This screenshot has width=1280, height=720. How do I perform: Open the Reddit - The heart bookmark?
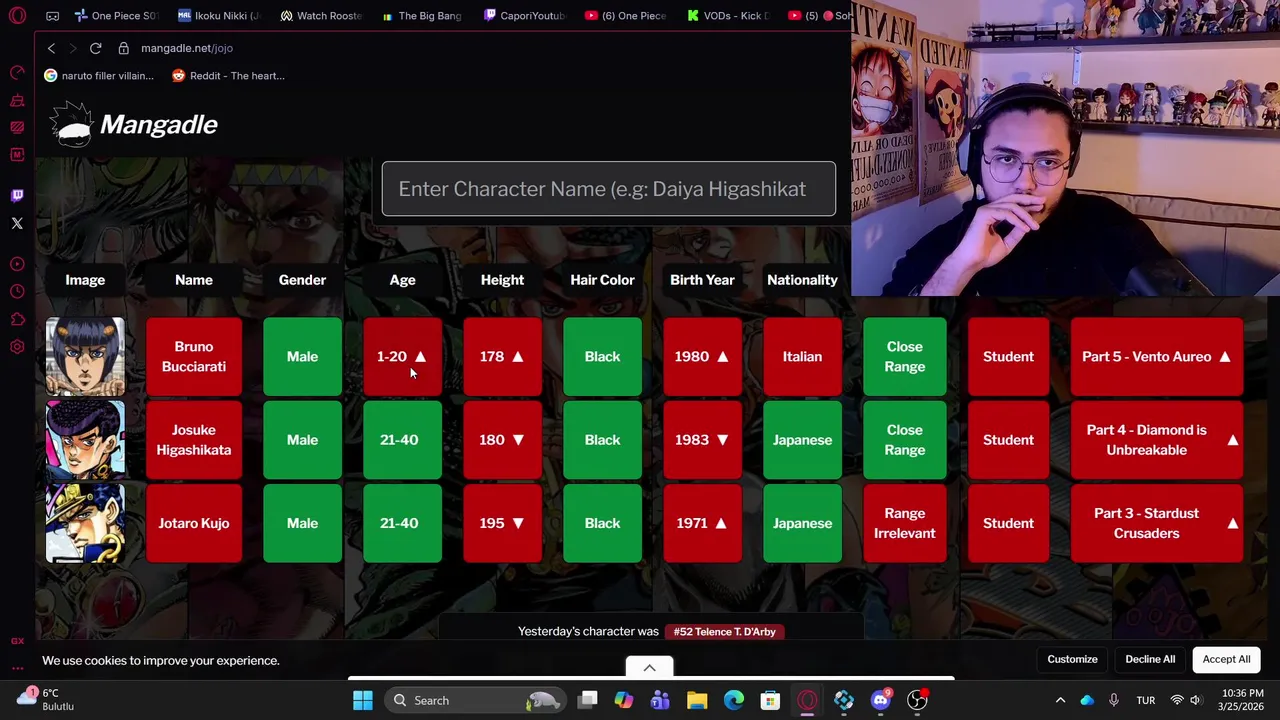pos(228,75)
